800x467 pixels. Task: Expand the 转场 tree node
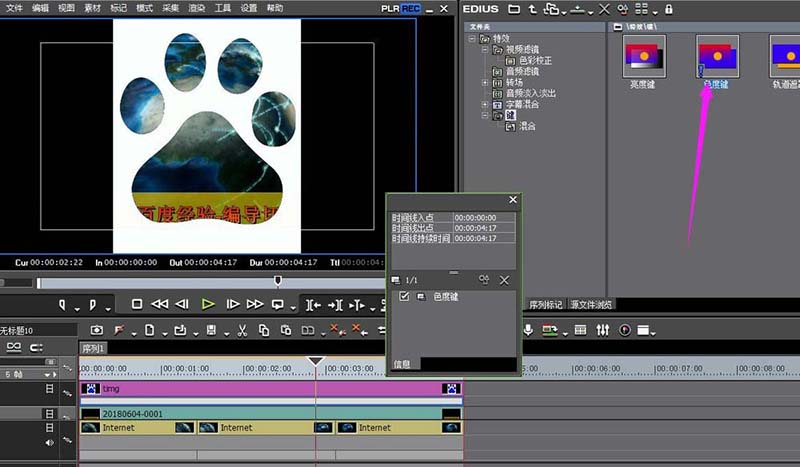coord(485,82)
